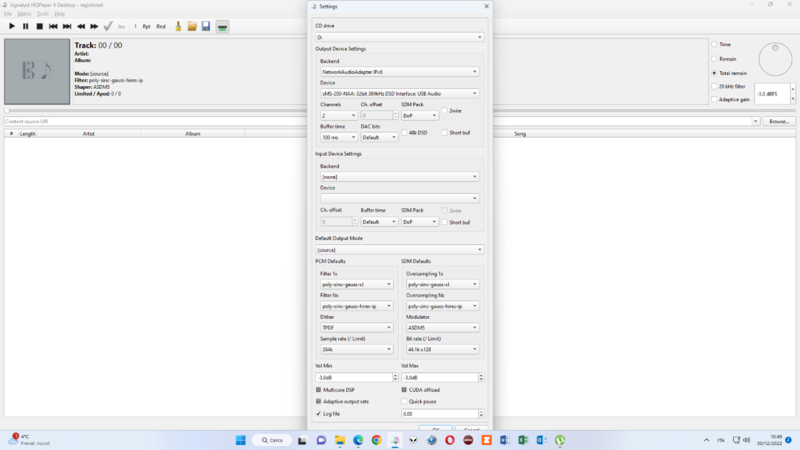This screenshot has width=800, height=450.
Task: Toggle the Inv phase invert button
Action: 121,26
